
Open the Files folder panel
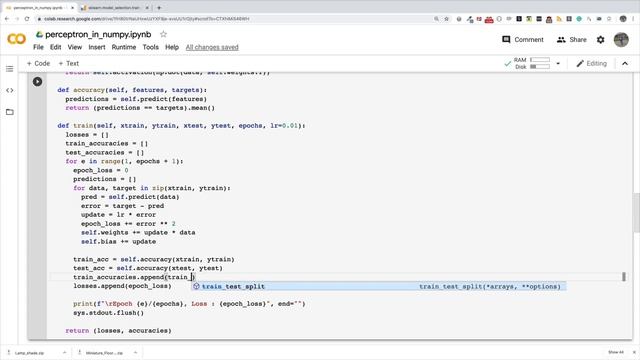10,112
